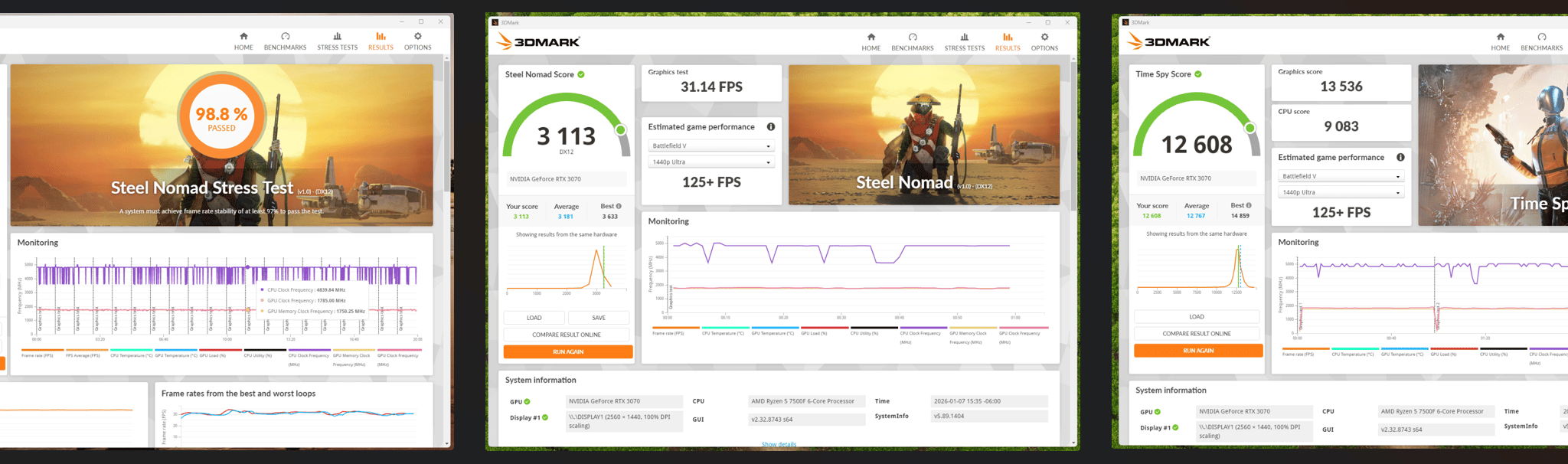Click RUN AGAIN in Time Spy window
The height and width of the screenshot is (464, 1568).
pyautogui.click(x=1198, y=351)
